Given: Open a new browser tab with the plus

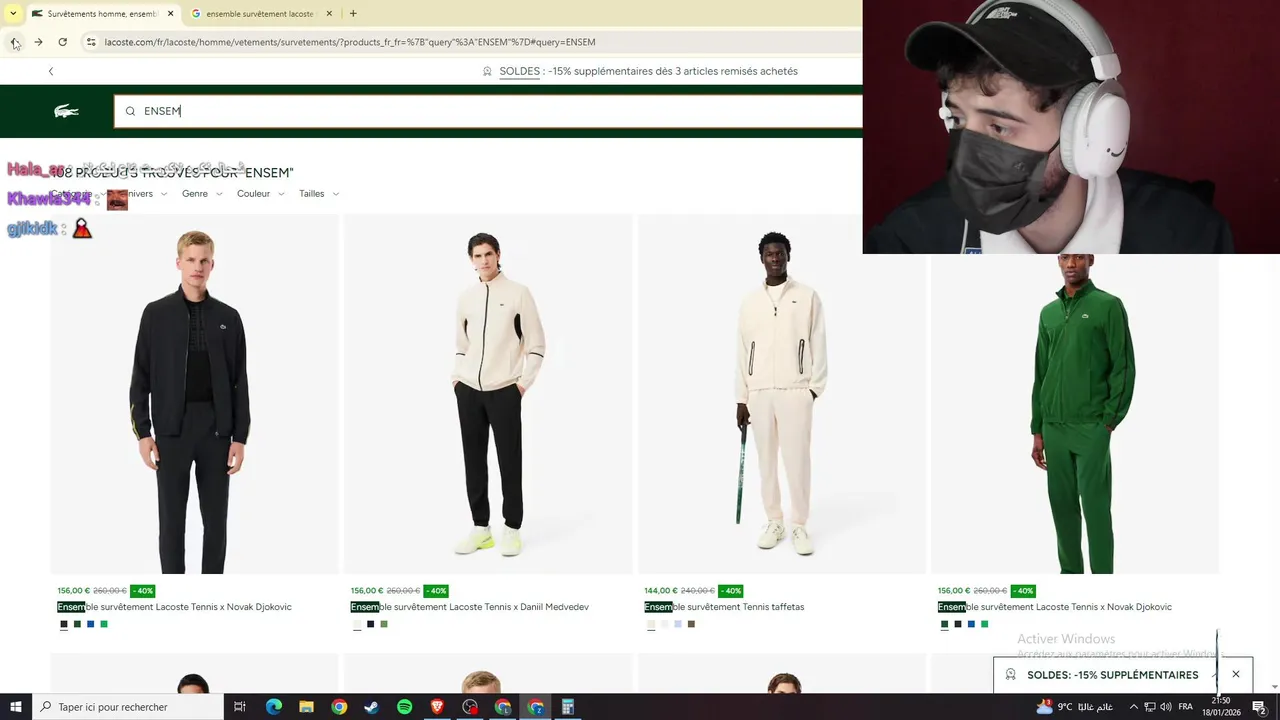Looking at the screenshot, I should point(353,13).
